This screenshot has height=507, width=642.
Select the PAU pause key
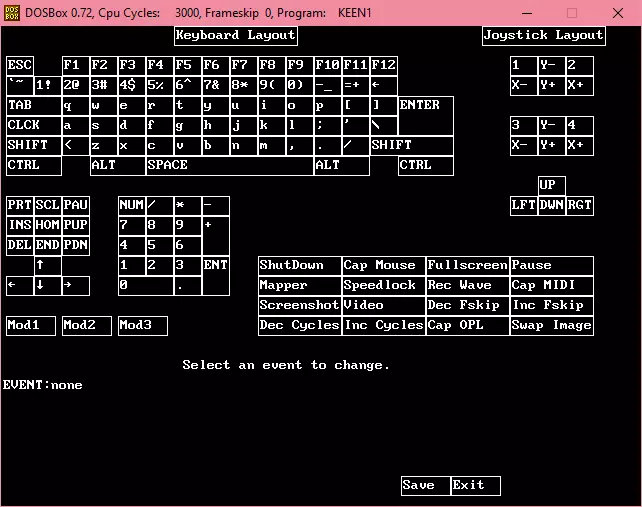pos(76,205)
